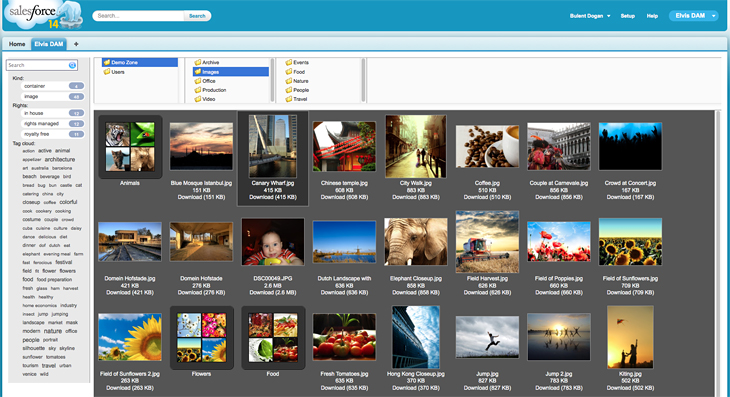Select the Field of Poppies thumbnail
730x397 pixels.
point(559,242)
